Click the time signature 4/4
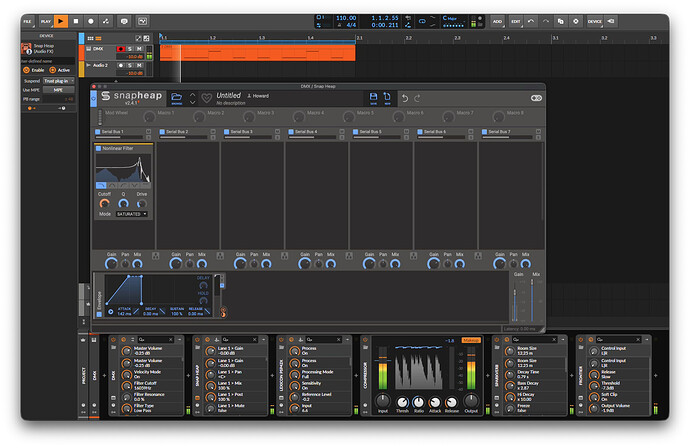The image size is (690, 448). coord(351,25)
